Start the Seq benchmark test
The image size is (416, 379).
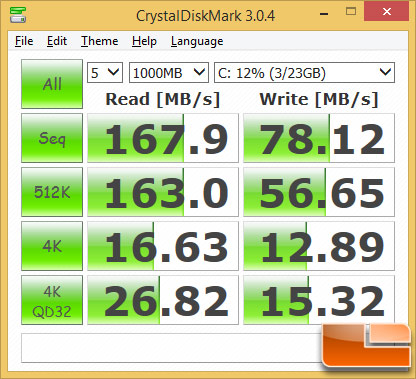pos(52,138)
